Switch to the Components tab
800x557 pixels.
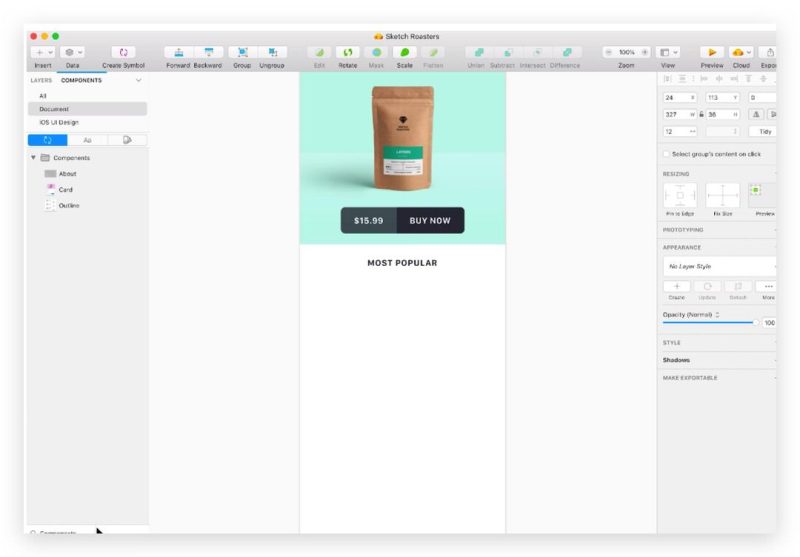click(81, 81)
